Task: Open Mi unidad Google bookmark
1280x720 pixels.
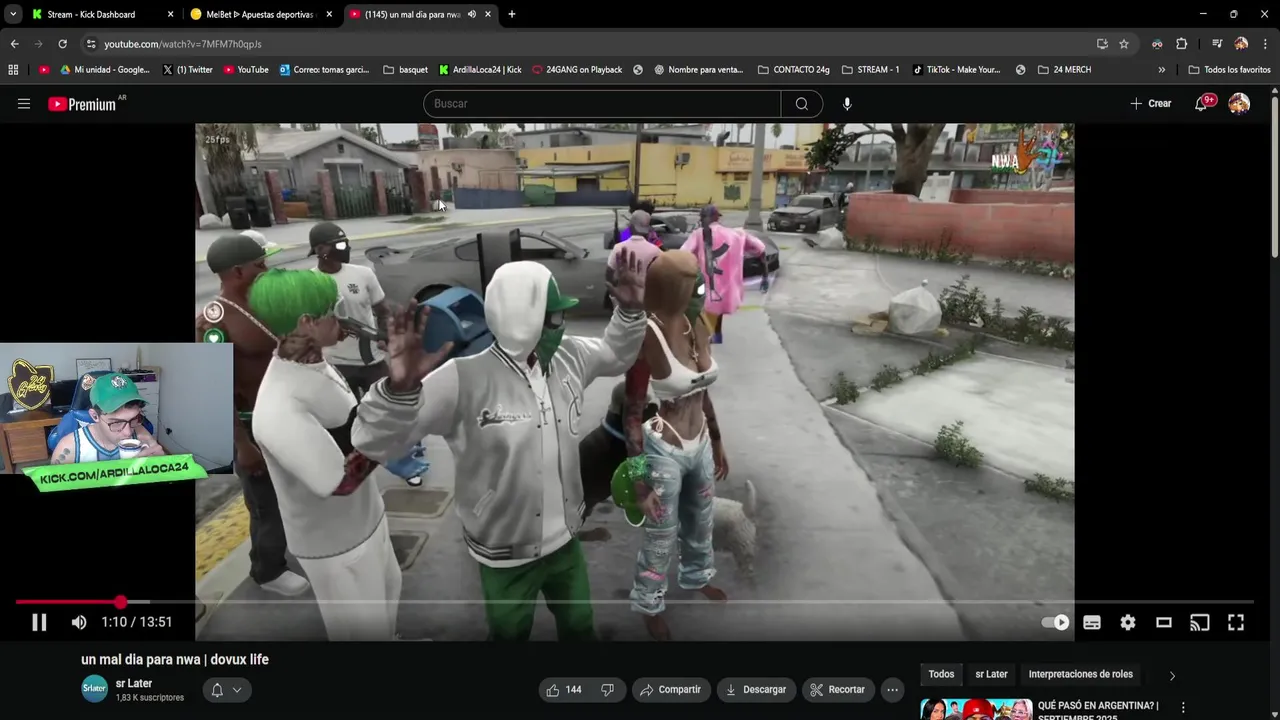Action: coord(105,70)
